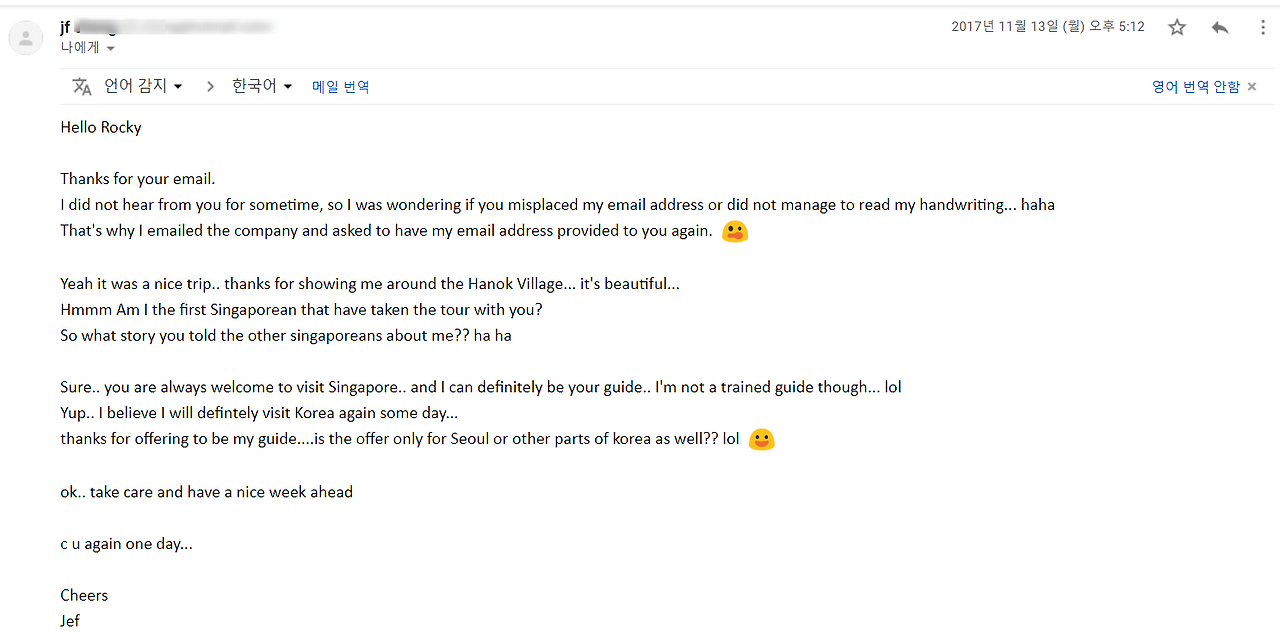
Task: Click the redacted sender email address
Action: (x=175, y=27)
